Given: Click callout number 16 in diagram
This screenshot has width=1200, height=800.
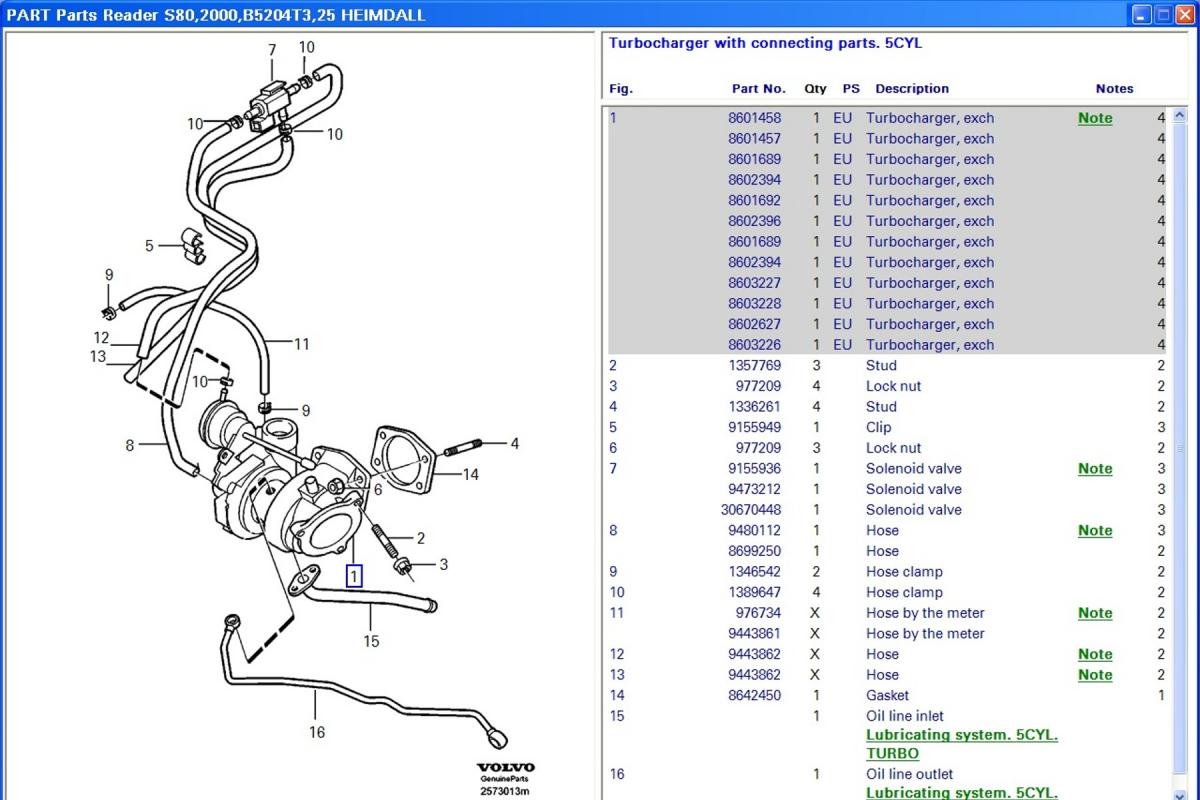Looking at the screenshot, I should [x=316, y=732].
